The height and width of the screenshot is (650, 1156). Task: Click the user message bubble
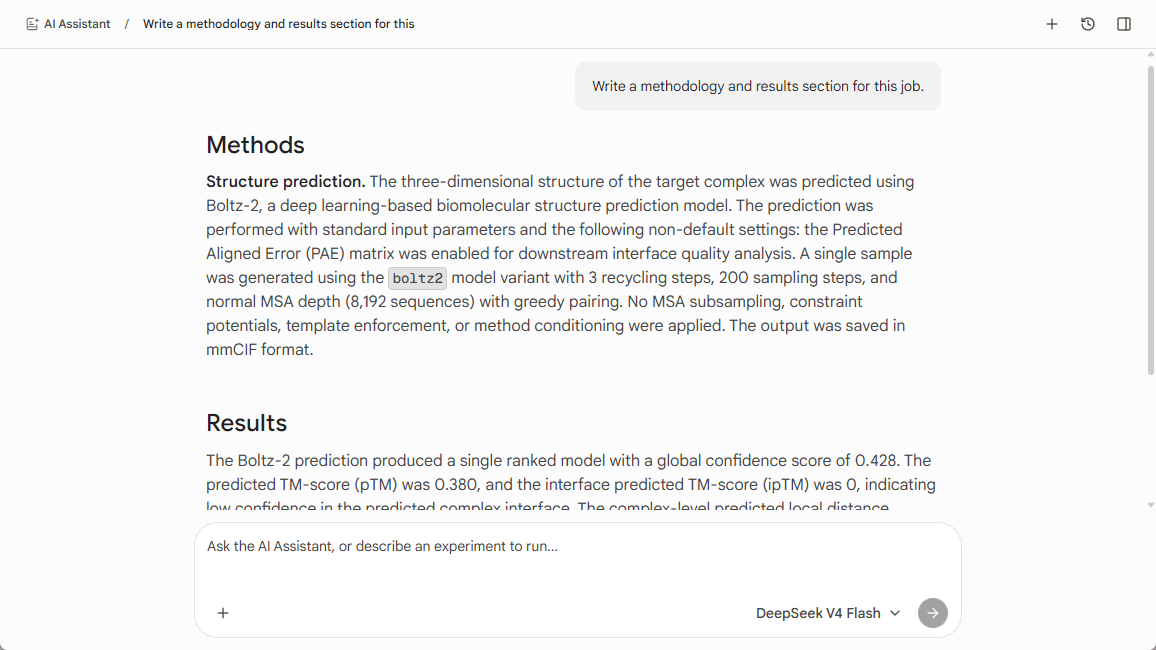click(x=758, y=86)
